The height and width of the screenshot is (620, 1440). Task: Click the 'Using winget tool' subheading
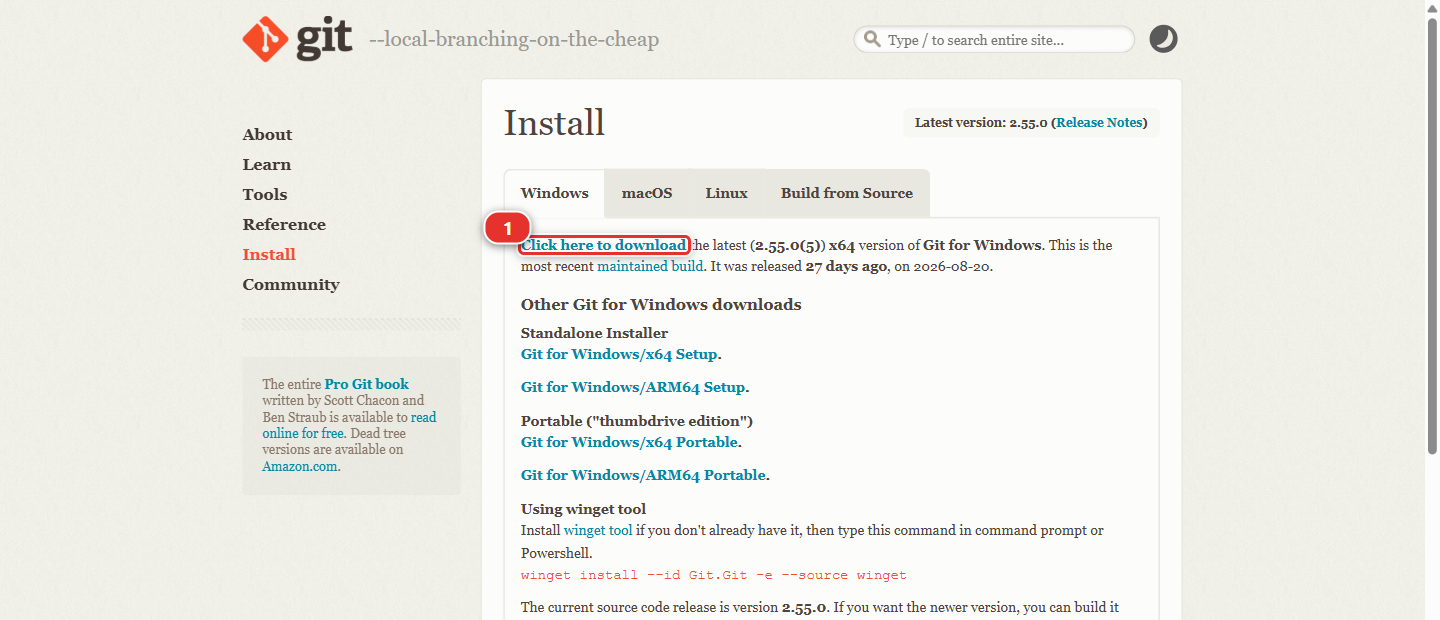[x=583, y=509]
